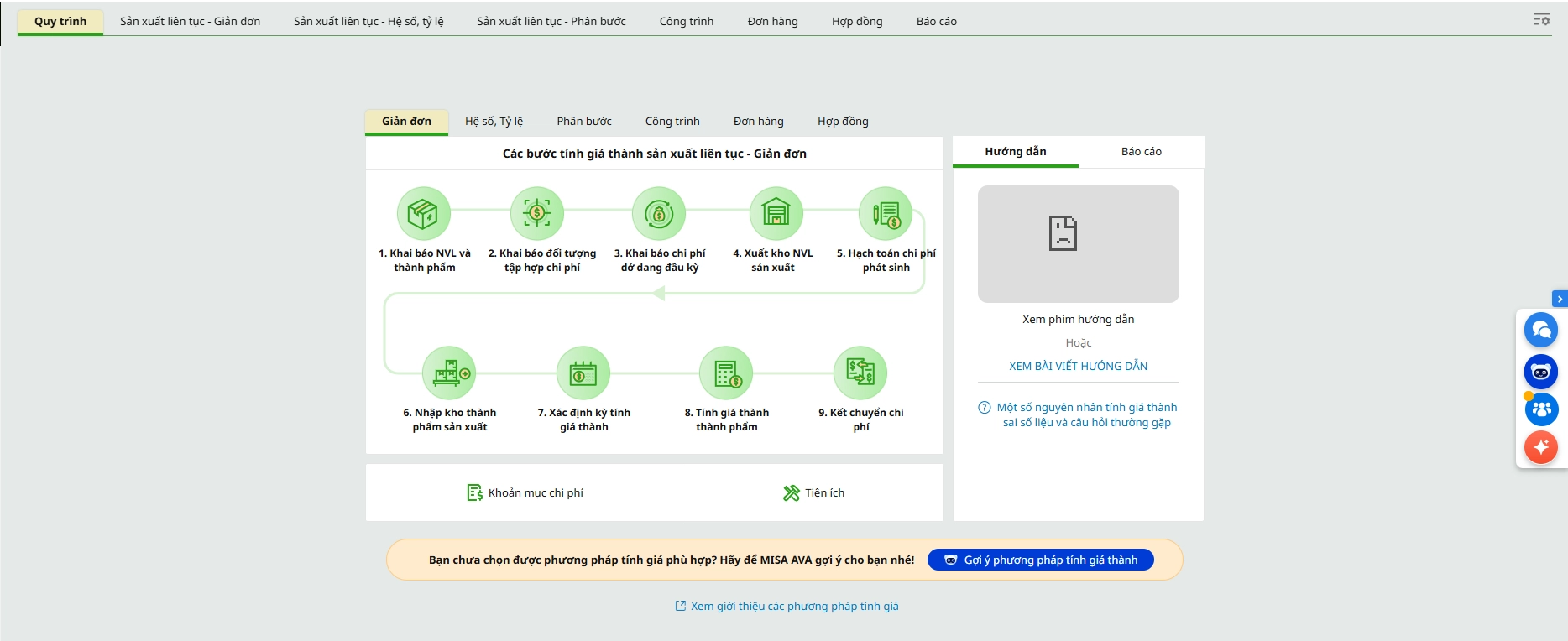The width and height of the screenshot is (1568, 641).
Task: Click Gợi ý phương pháp tính giá thành
Action: pos(1040,560)
